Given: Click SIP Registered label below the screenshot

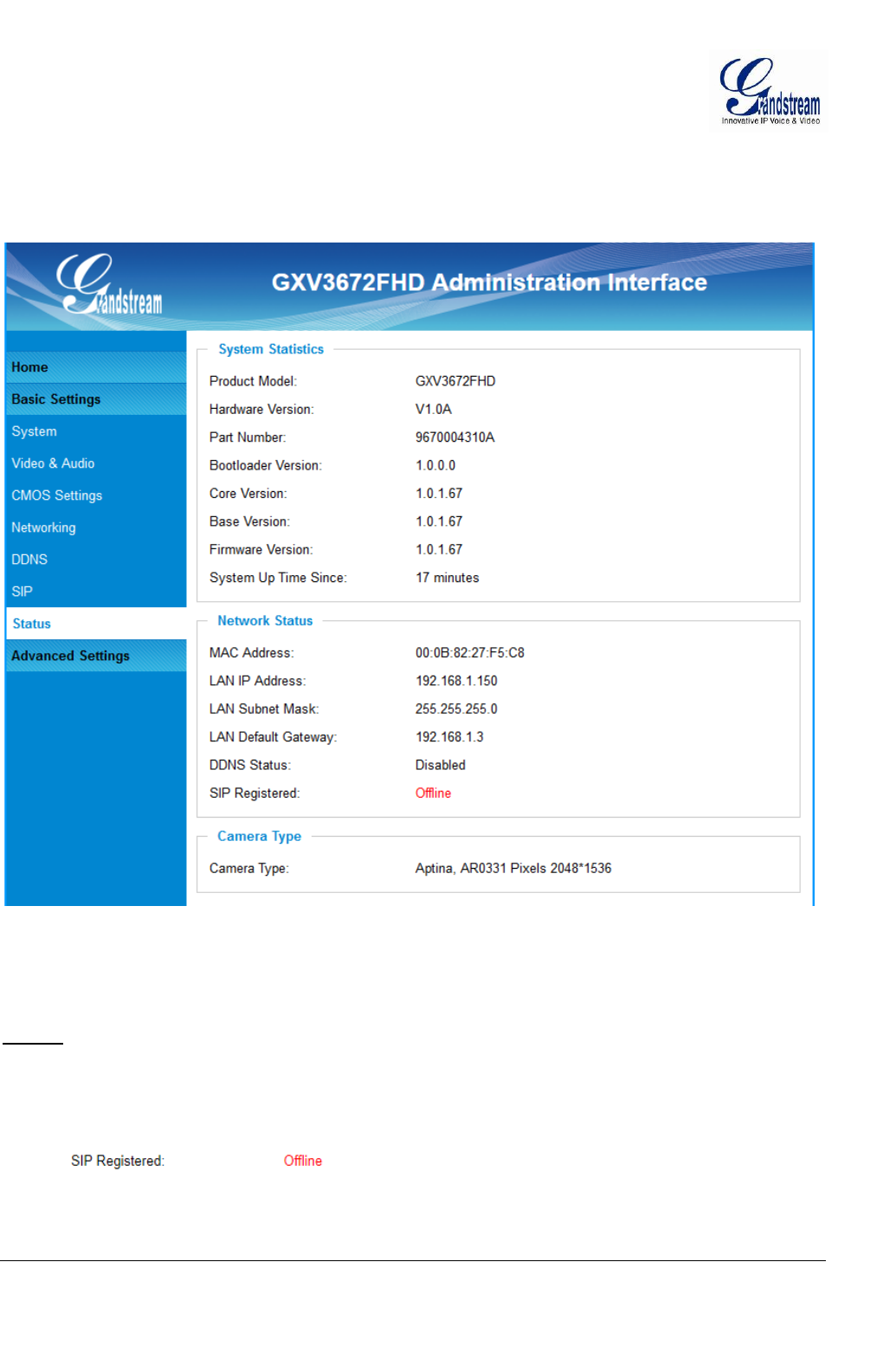Looking at the screenshot, I should click(118, 1161).
